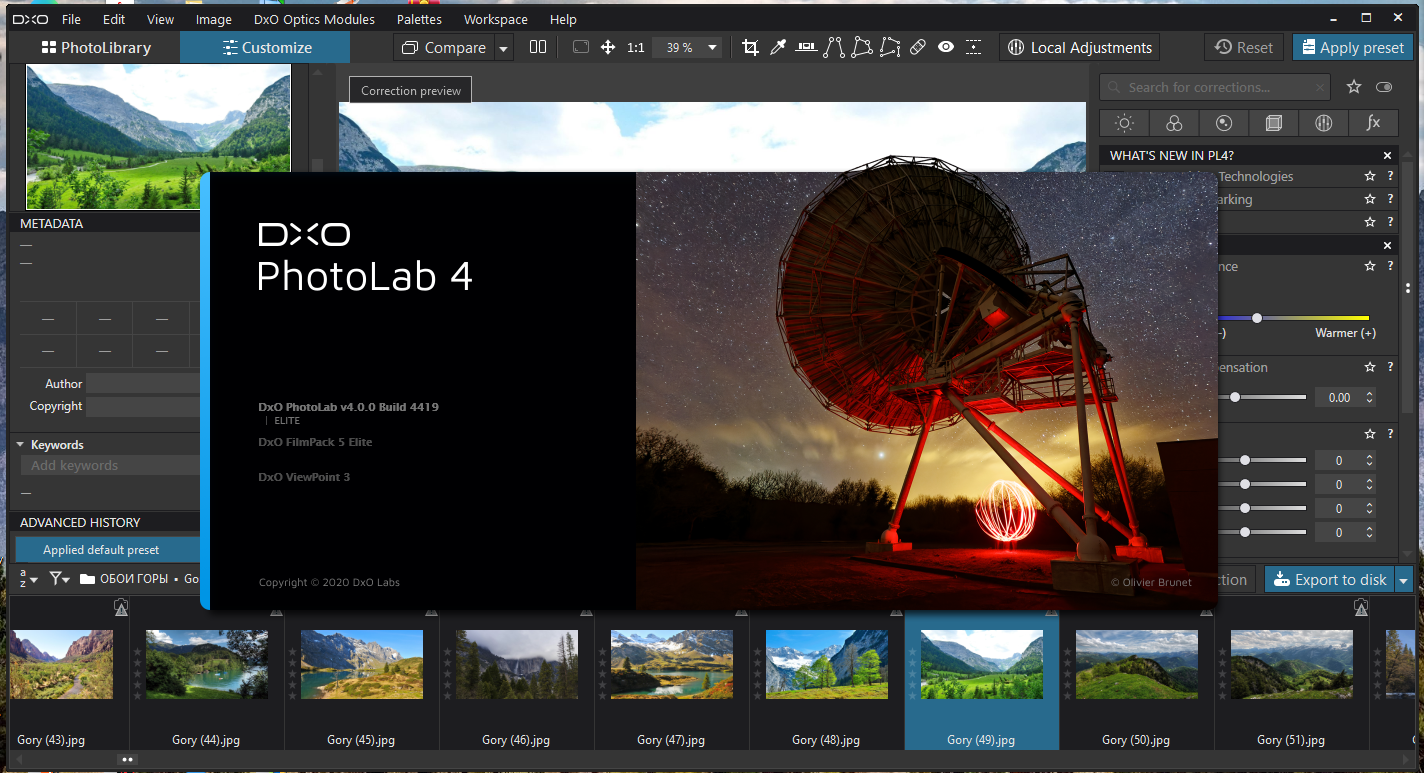Click the first Selective Tone slider handle
Viewport: 1424px width, 773px height.
pos(1245,461)
